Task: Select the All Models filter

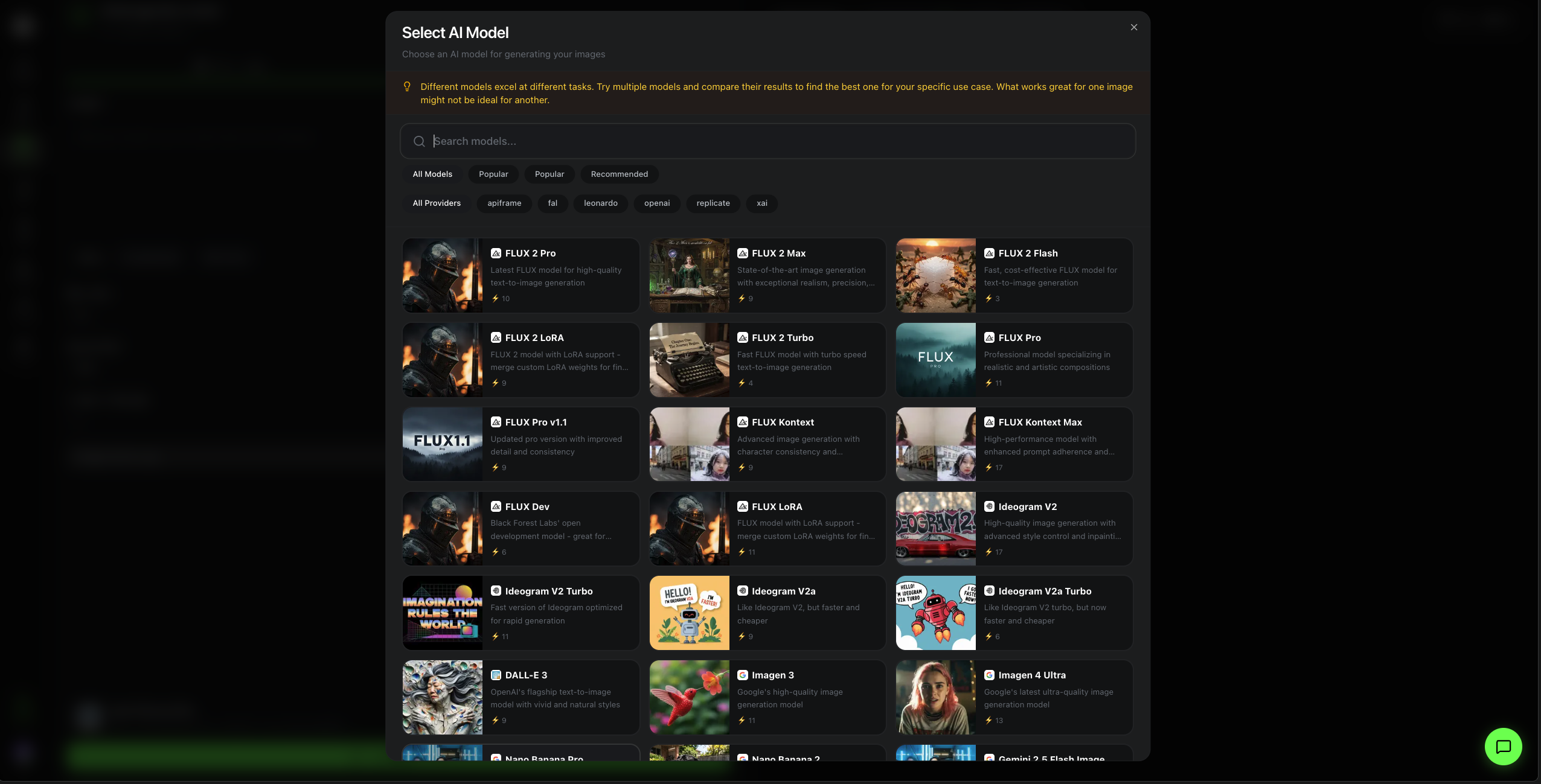Action: coord(432,174)
